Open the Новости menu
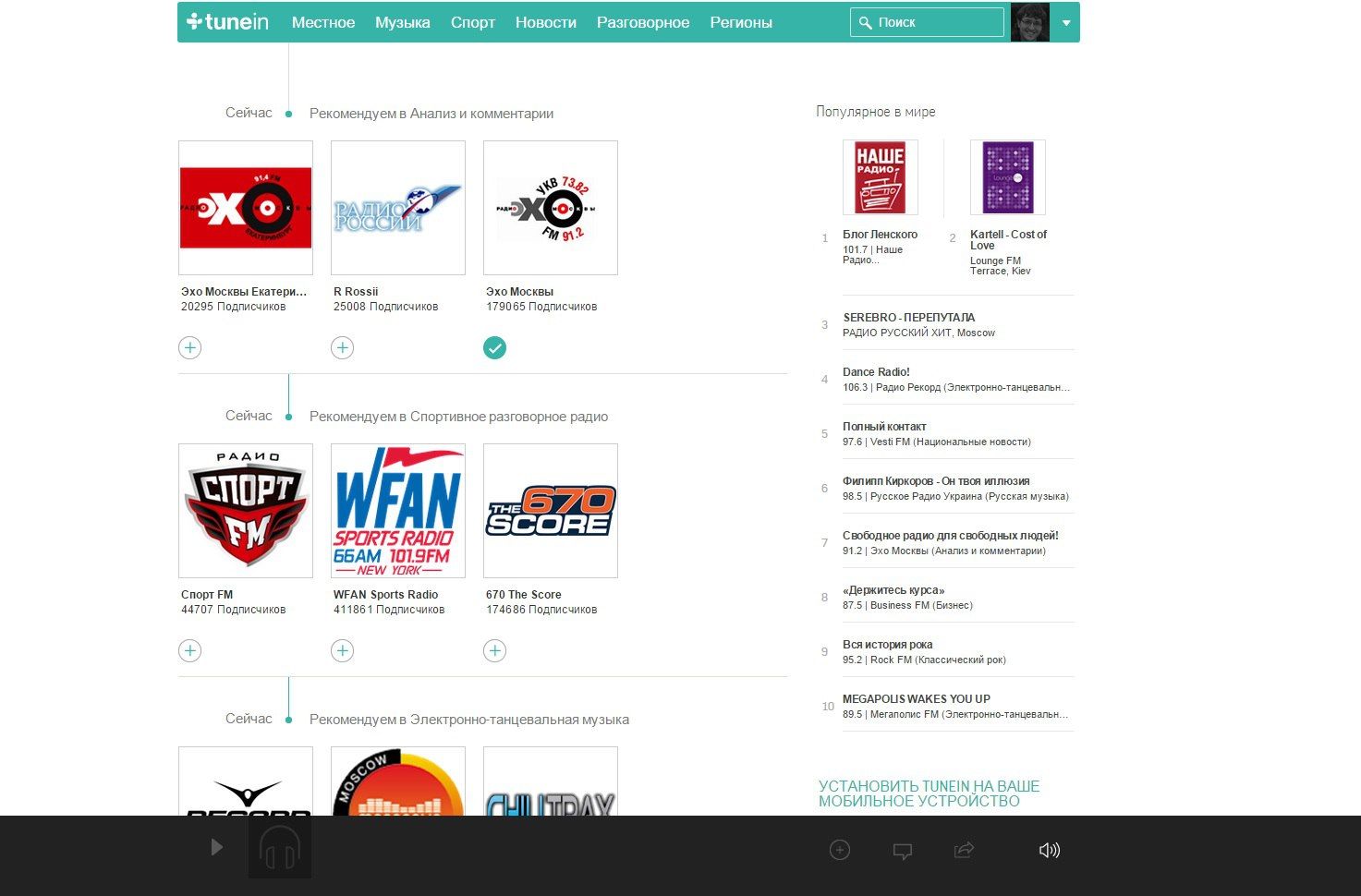1361x896 pixels. point(546,22)
